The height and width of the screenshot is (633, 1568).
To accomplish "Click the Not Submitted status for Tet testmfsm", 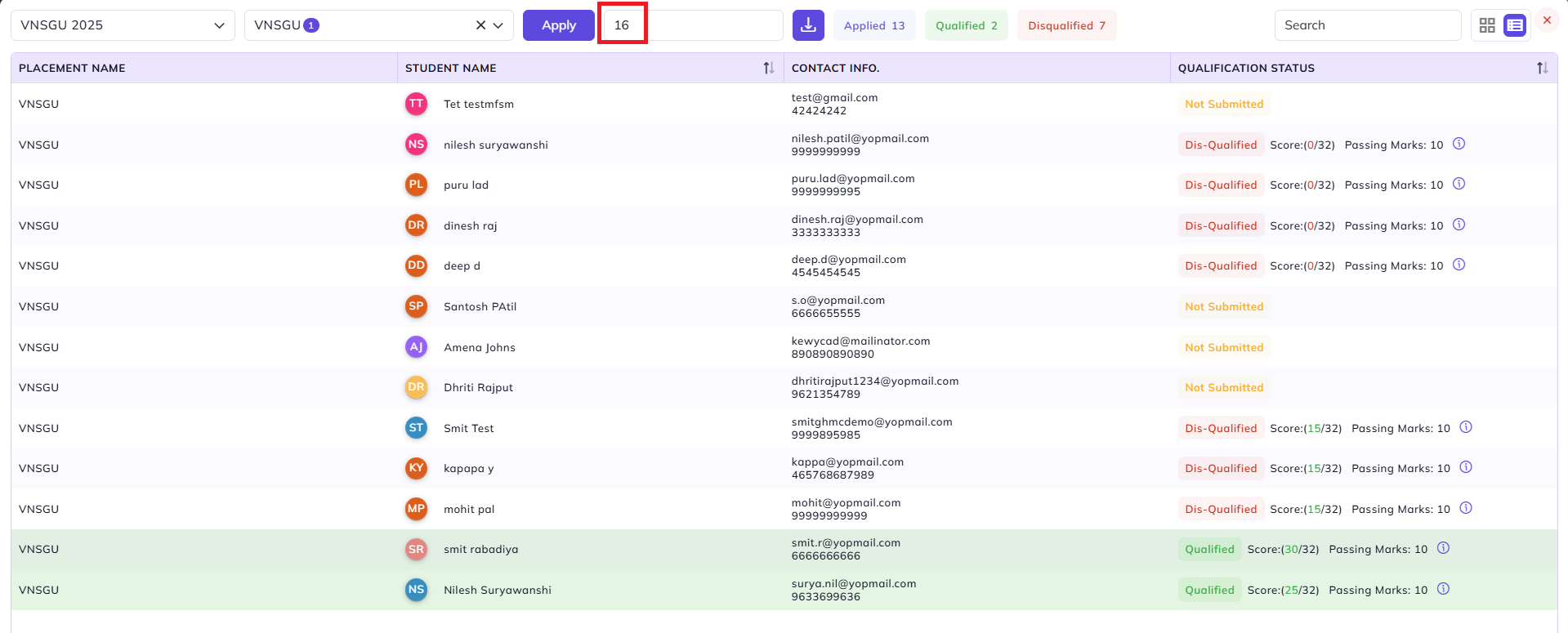I will coord(1224,104).
